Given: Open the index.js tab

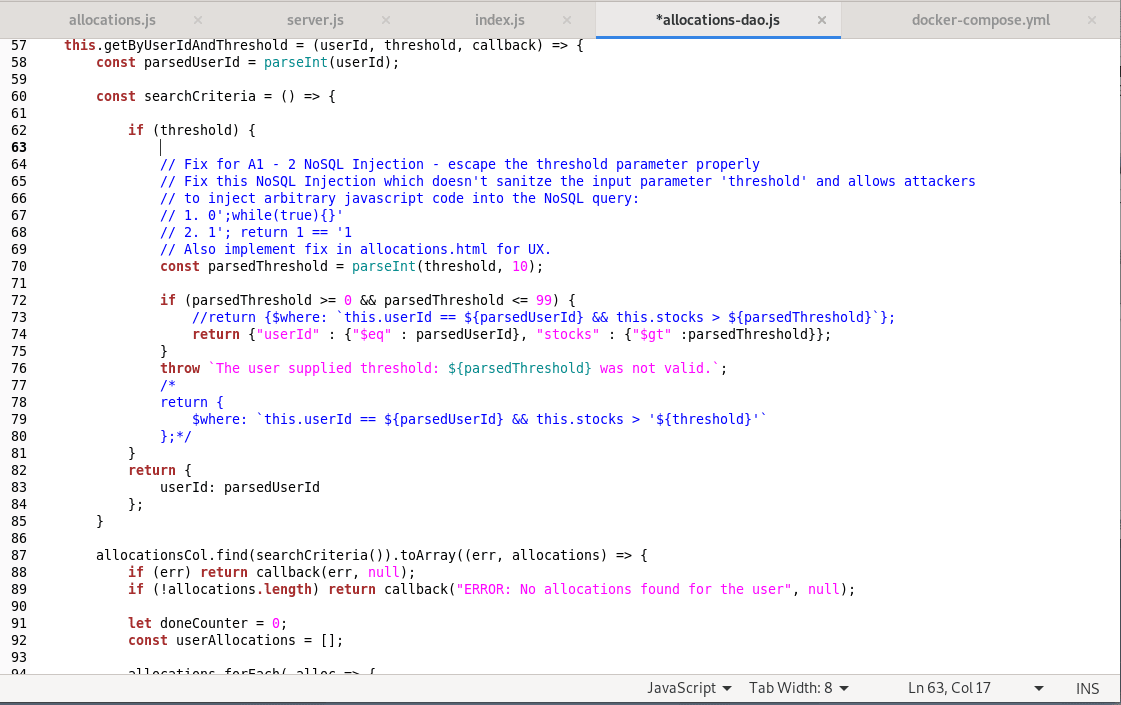Looking at the screenshot, I should click(x=499, y=20).
